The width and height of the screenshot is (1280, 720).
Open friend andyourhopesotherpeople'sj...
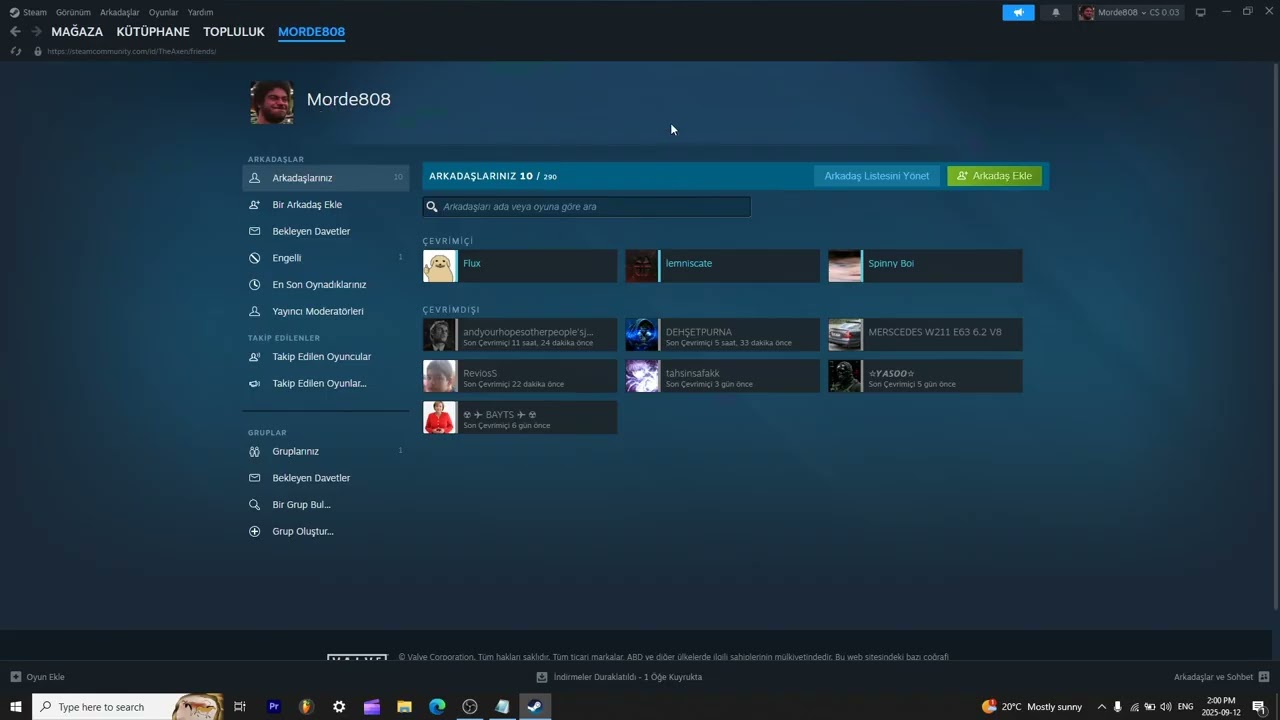click(520, 335)
